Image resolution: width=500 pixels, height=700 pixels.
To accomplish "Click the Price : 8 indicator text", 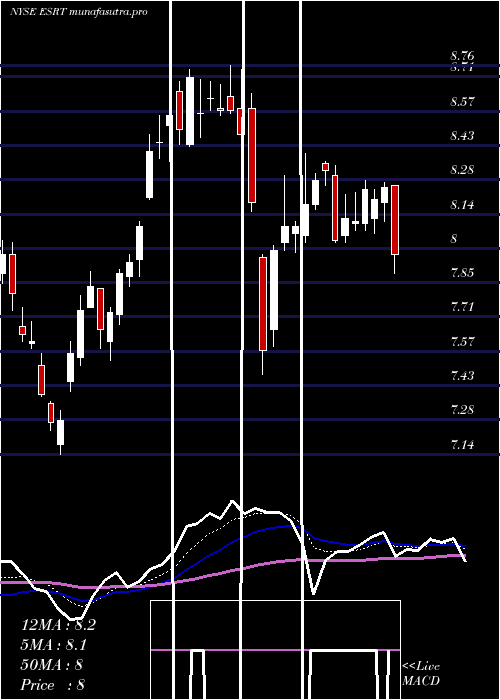I will (x=53, y=685).
